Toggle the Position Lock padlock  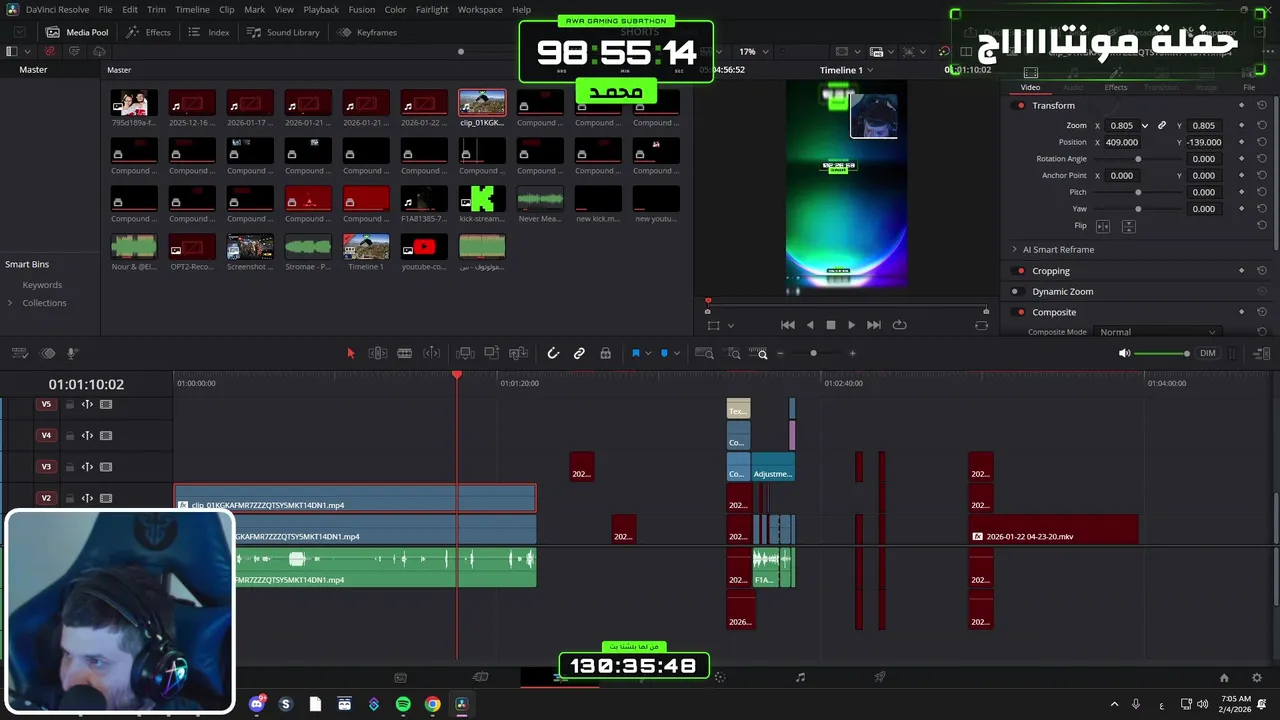click(605, 353)
